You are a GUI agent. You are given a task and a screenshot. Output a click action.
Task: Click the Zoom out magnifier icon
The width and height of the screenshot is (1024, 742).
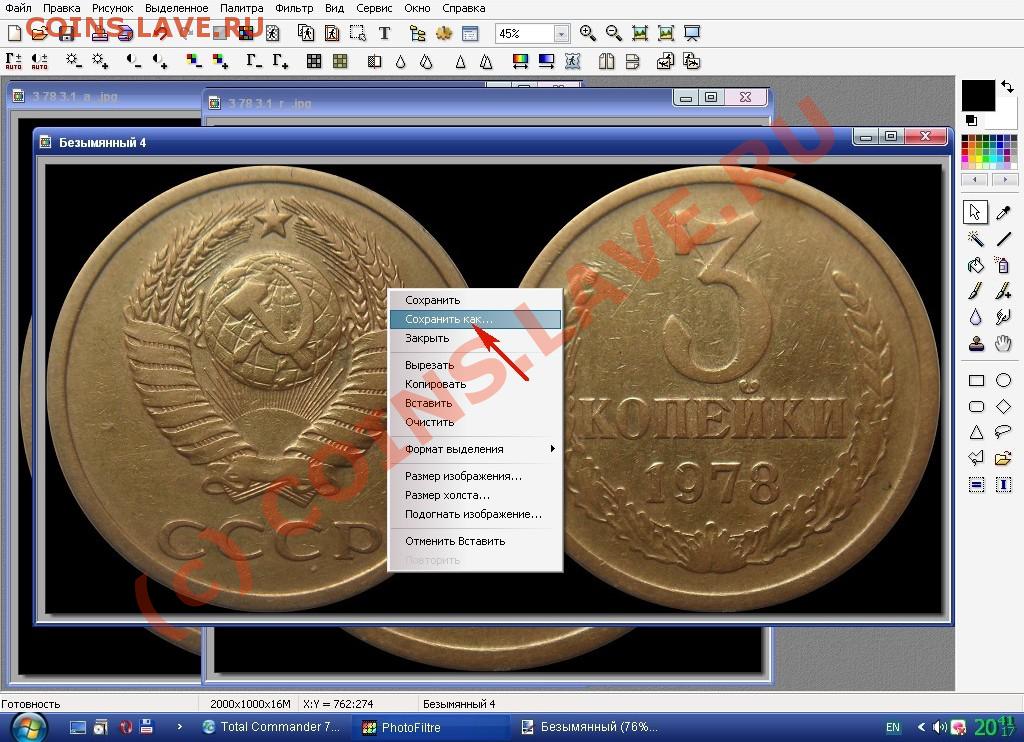[x=613, y=33]
